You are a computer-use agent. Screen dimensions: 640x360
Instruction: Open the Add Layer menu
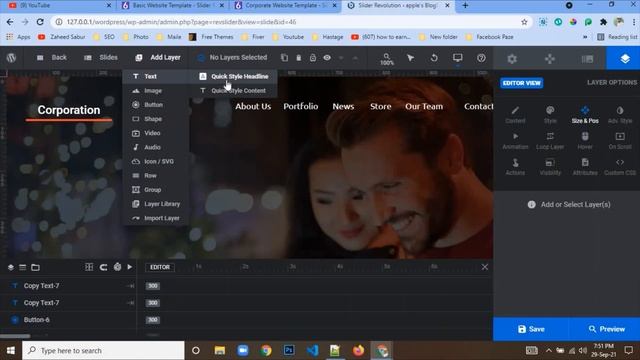tap(158, 58)
